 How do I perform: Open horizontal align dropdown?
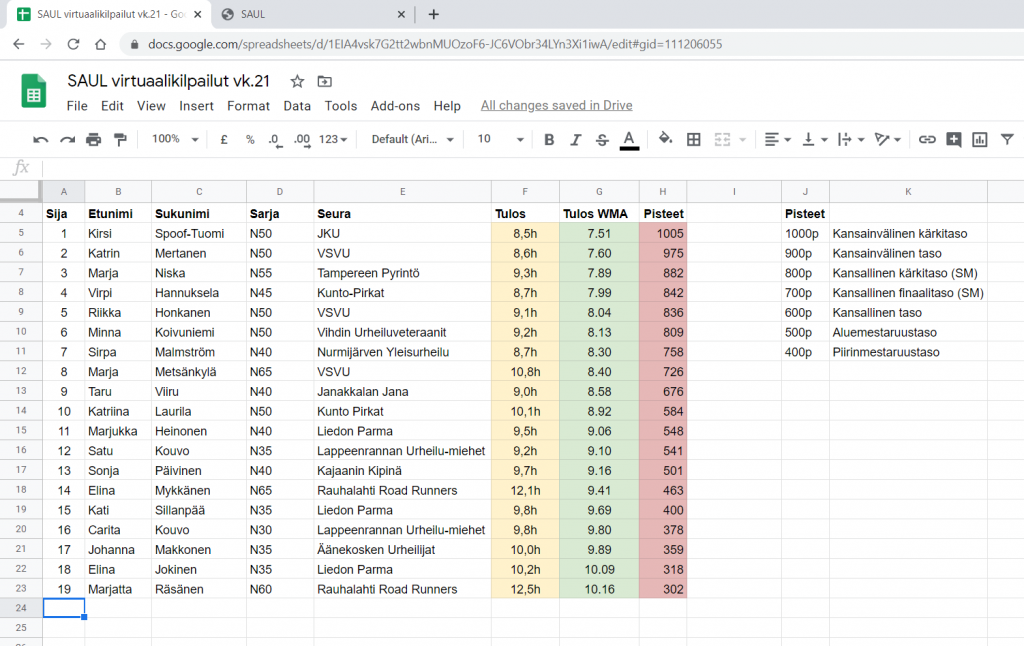[x=777, y=140]
